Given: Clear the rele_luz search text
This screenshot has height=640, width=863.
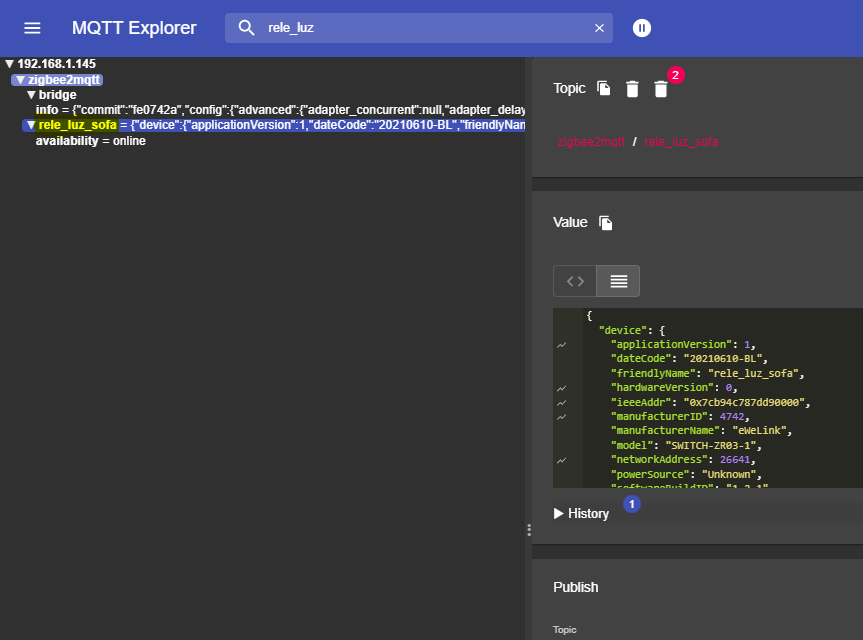Looking at the screenshot, I should 599,28.
